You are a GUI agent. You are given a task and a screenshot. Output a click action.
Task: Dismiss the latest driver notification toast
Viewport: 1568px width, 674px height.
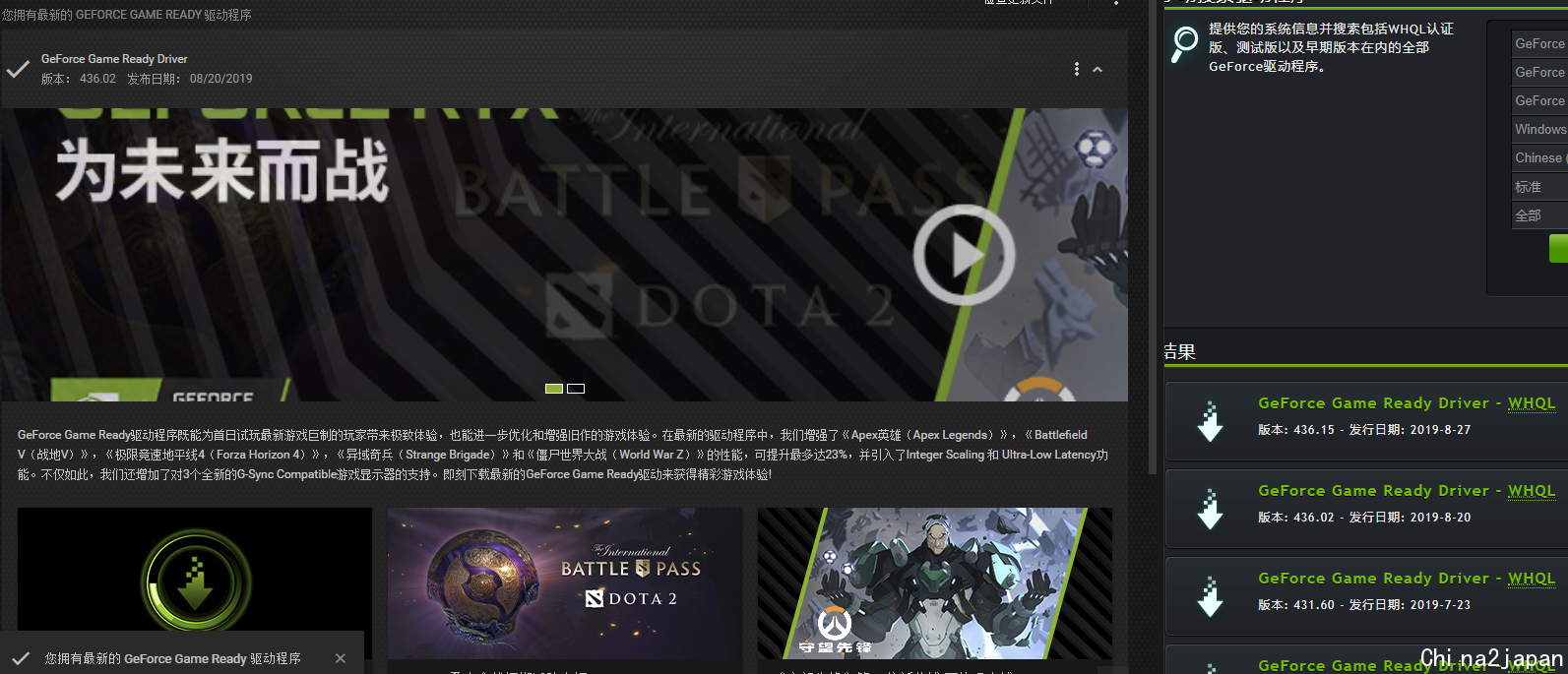coord(341,658)
